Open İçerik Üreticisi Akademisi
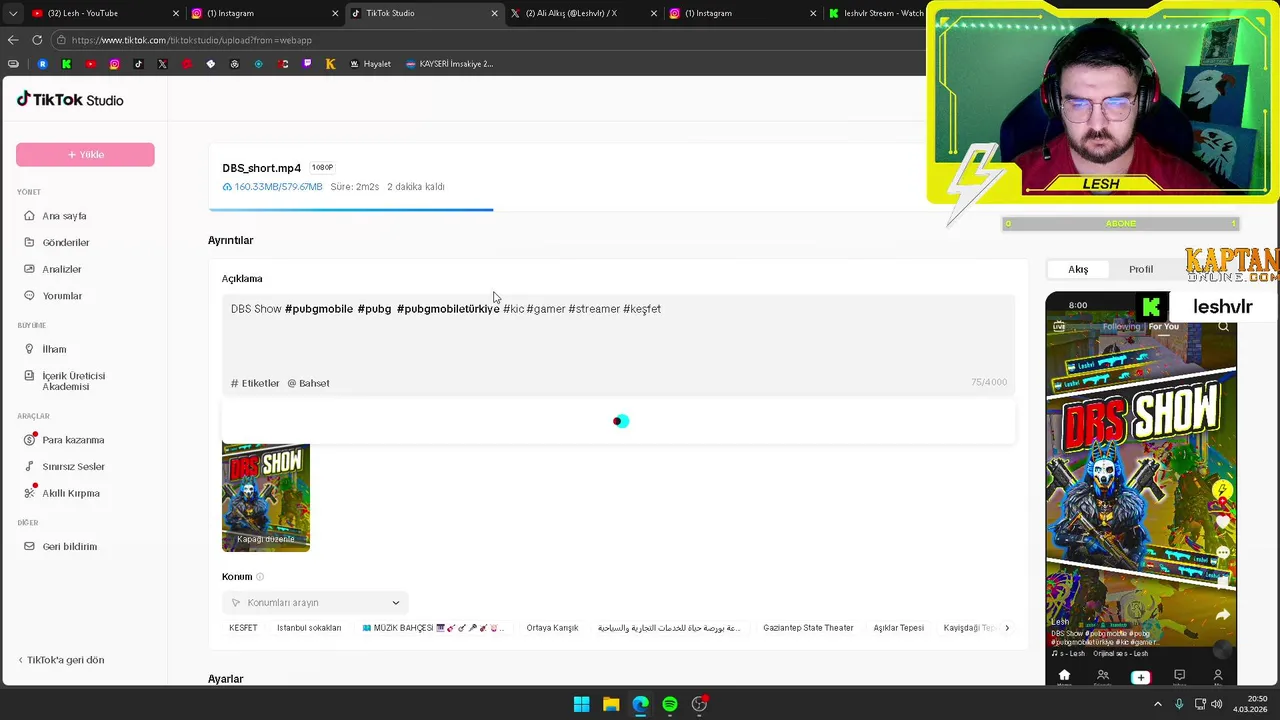The image size is (1280, 720). pyautogui.click(x=73, y=381)
